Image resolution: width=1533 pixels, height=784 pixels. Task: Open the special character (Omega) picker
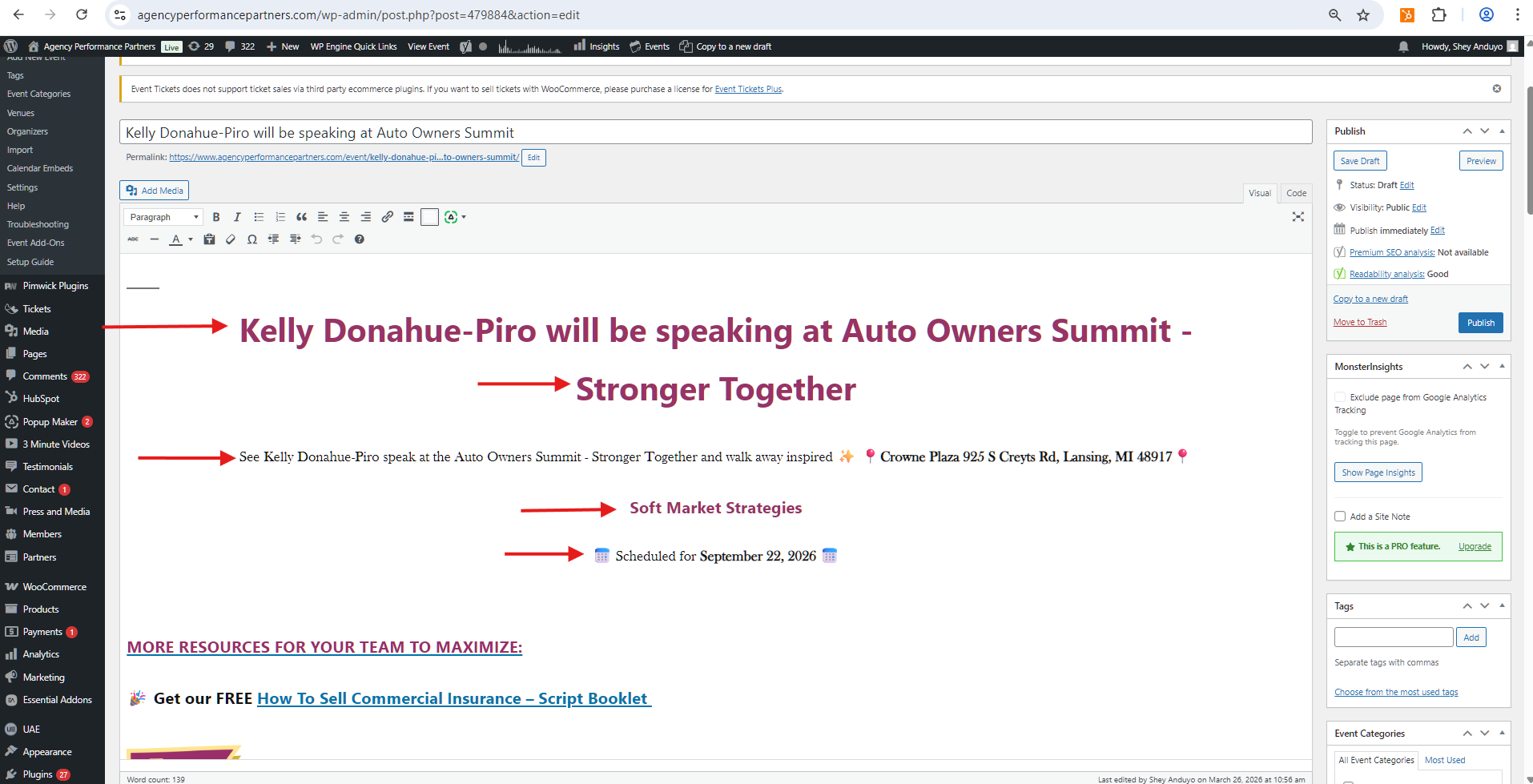252,239
